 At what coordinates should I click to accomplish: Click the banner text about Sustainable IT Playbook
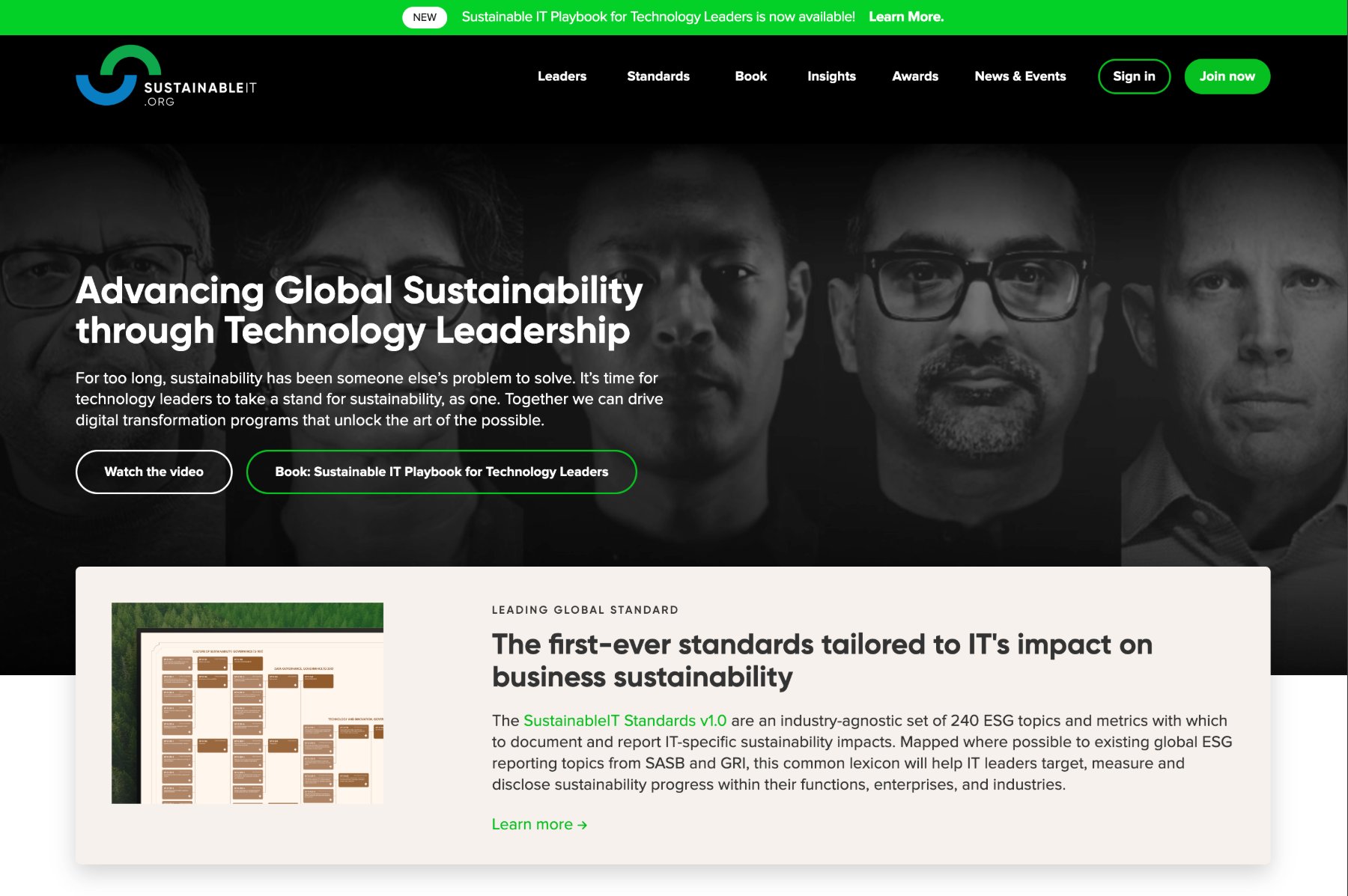click(x=658, y=17)
